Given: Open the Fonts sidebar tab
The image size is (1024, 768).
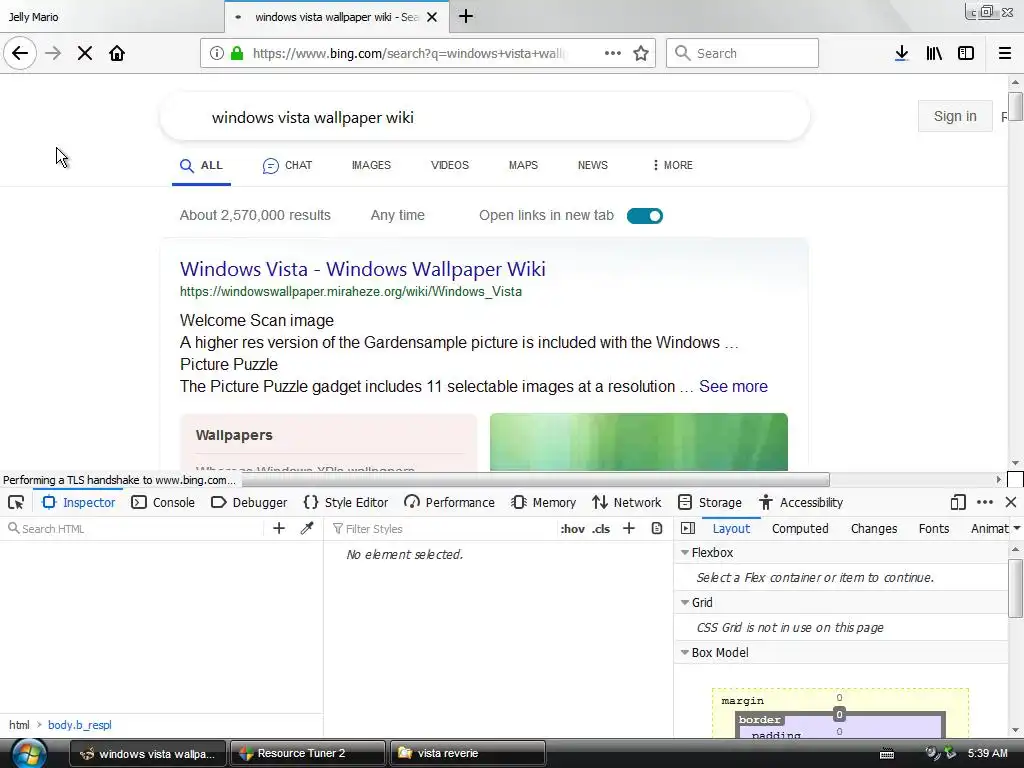Looking at the screenshot, I should pyautogui.click(x=934, y=528).
